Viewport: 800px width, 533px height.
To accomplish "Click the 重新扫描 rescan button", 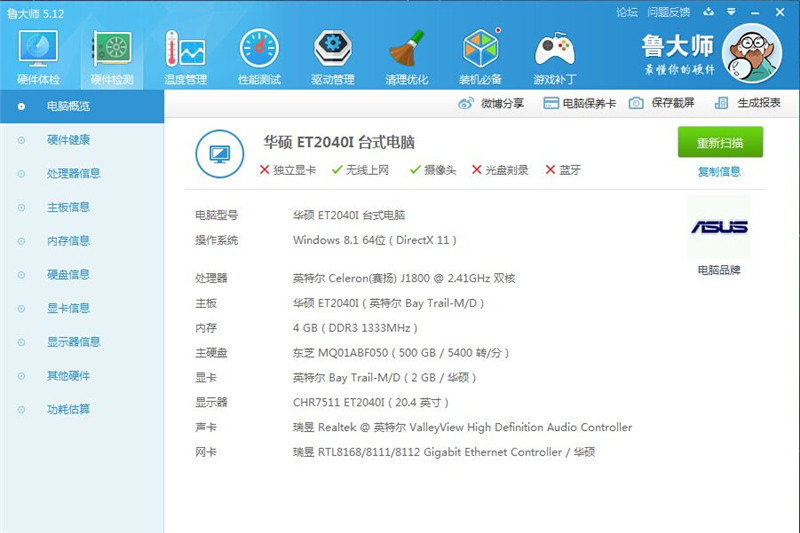I will (x=720, y=142).
